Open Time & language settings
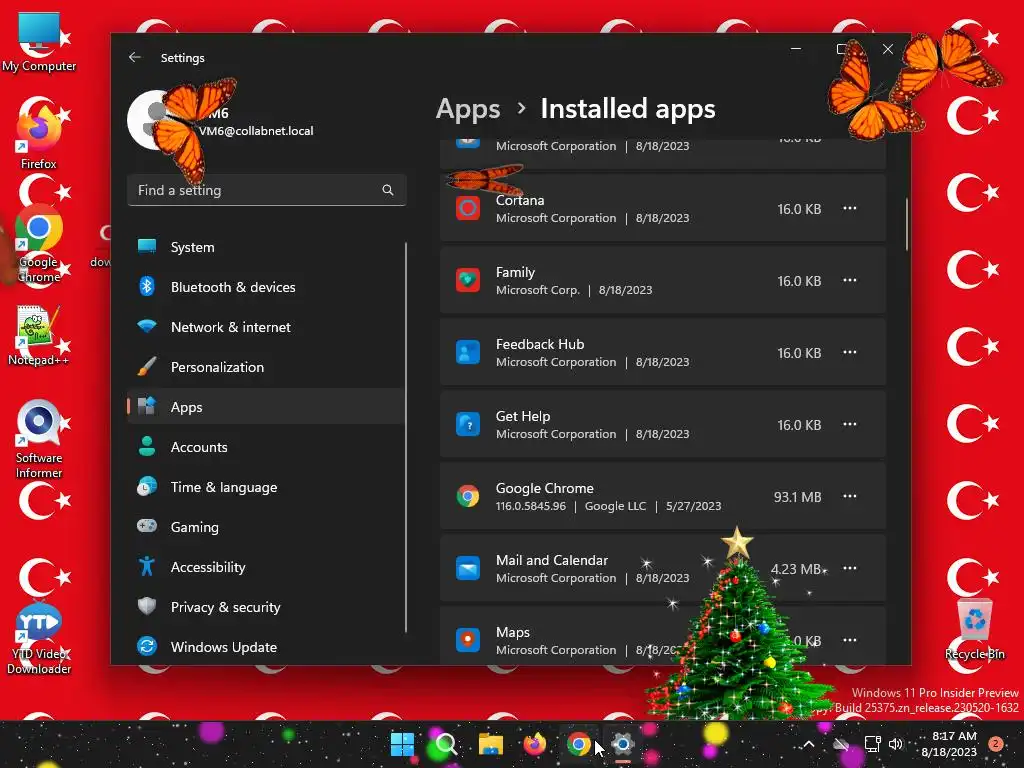Screen dimensions: 1024x768 [266, 487]
